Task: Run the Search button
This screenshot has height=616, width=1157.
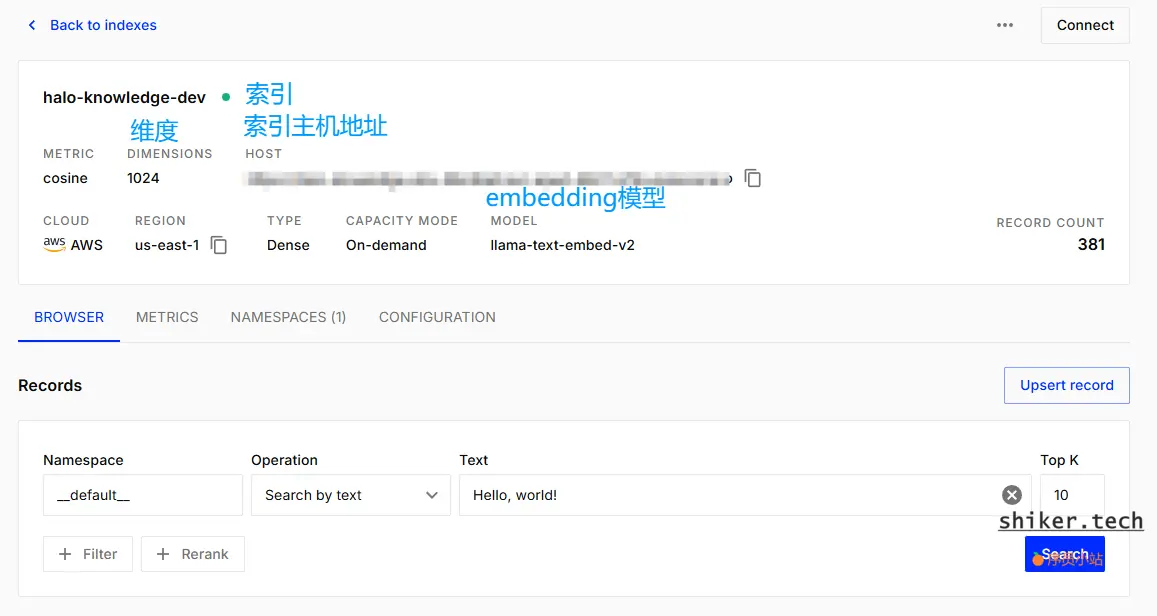Action: [1065, 554]
